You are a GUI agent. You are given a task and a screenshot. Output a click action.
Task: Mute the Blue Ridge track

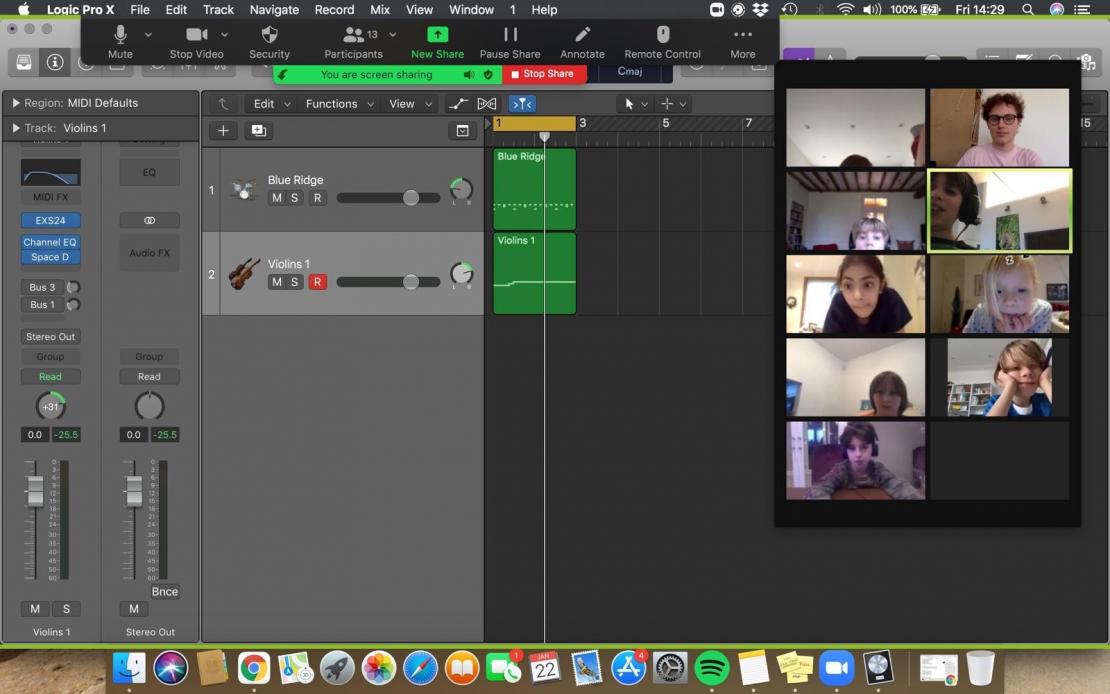(277, 198)
